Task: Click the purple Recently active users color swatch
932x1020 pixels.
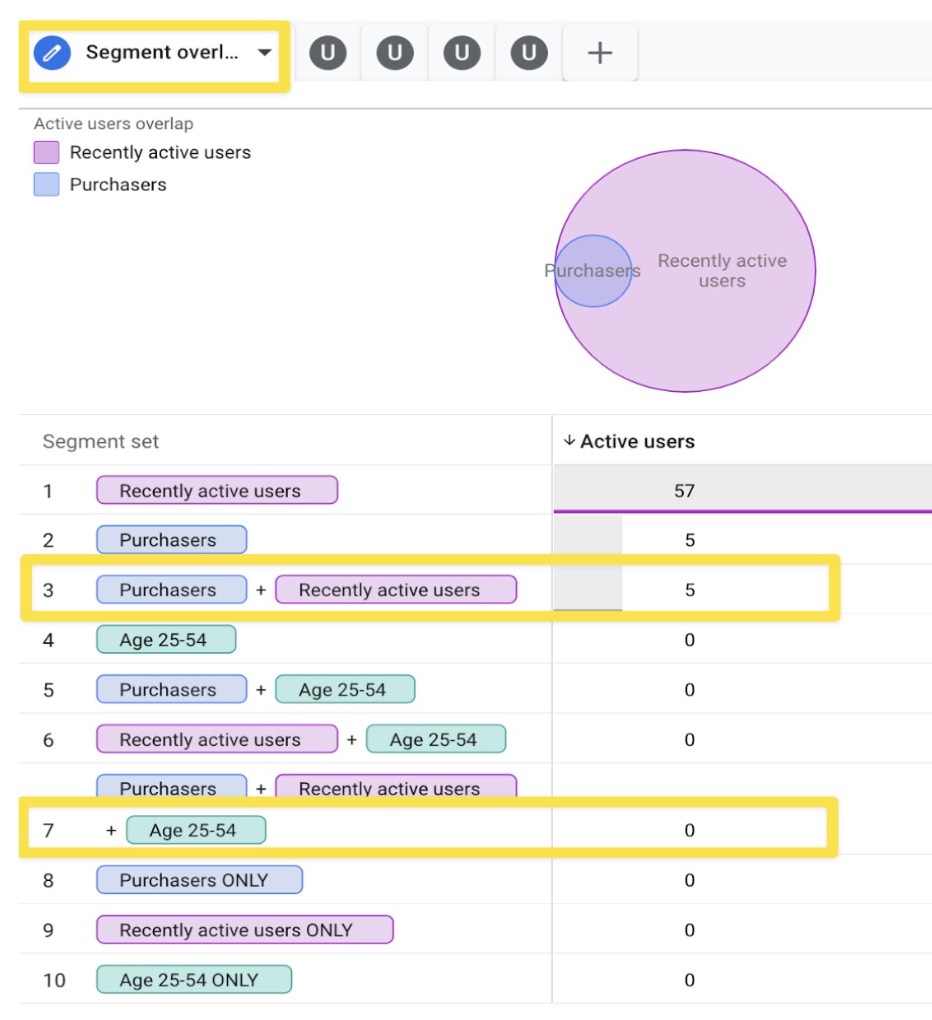Action: tap(48, 153)
